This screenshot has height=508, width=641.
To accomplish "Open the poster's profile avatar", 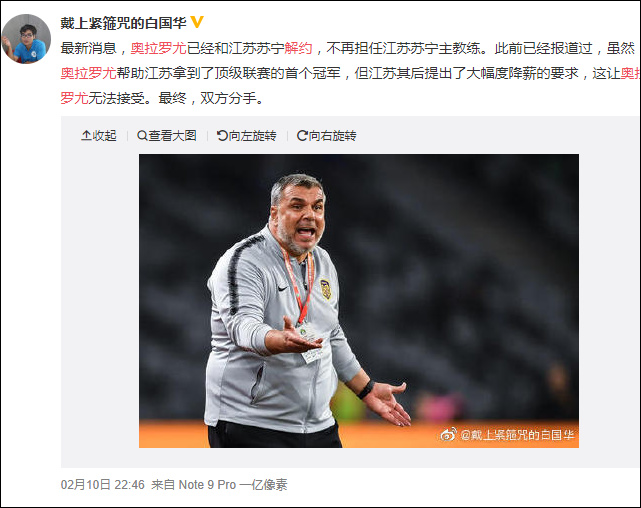I will (x=26, y=39).
